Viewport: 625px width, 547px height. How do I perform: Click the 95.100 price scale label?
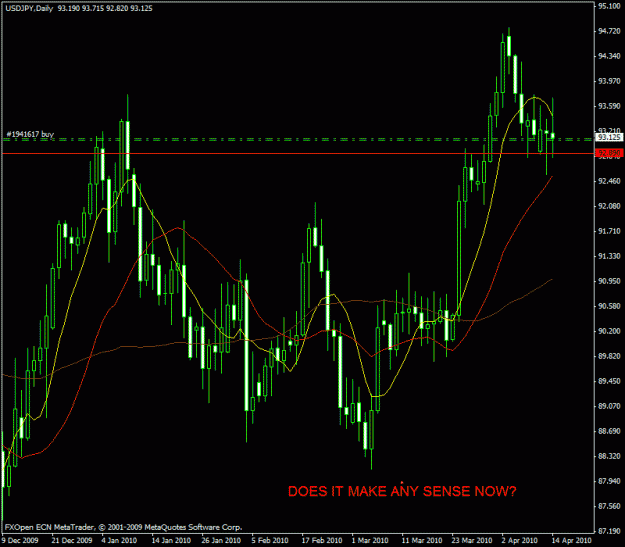pyautogui.click(x=609, y=6)
